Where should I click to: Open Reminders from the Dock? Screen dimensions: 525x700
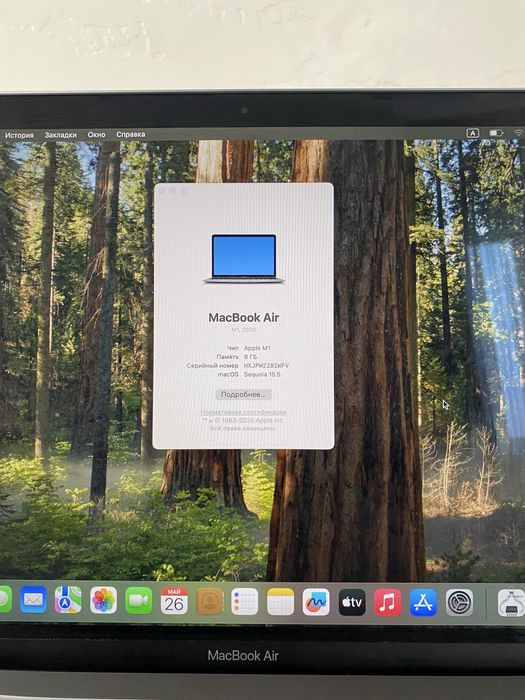[245, 601]
